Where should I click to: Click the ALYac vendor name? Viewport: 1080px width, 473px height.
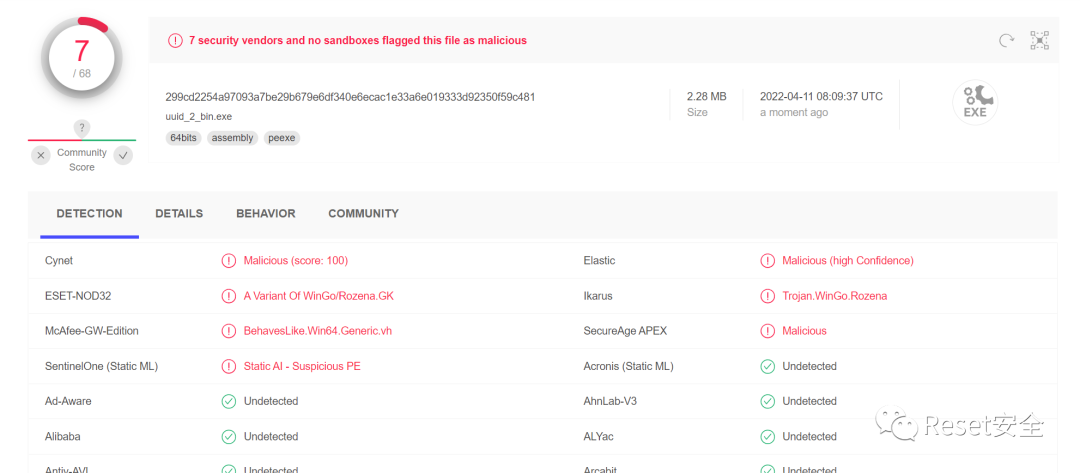(x=601, y=437)
